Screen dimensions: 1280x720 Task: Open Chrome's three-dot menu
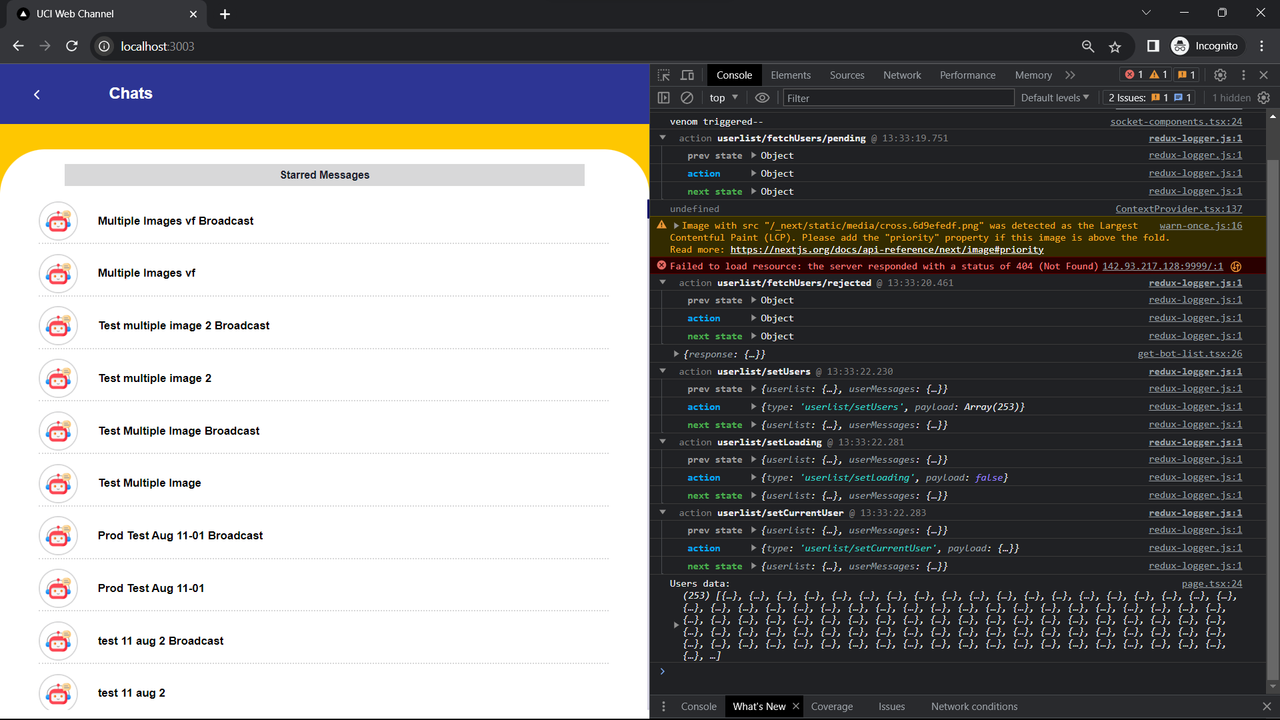(1261, 46)
